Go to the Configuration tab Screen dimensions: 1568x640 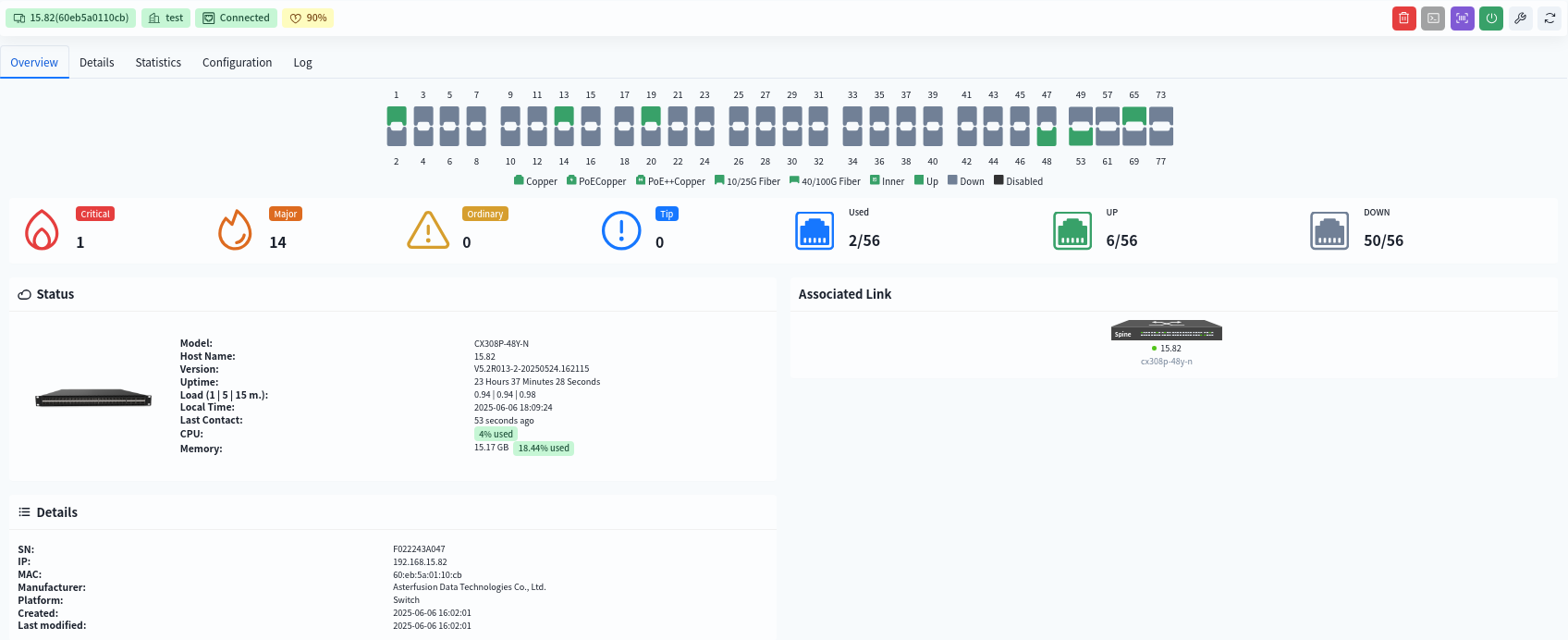(237, 63)
